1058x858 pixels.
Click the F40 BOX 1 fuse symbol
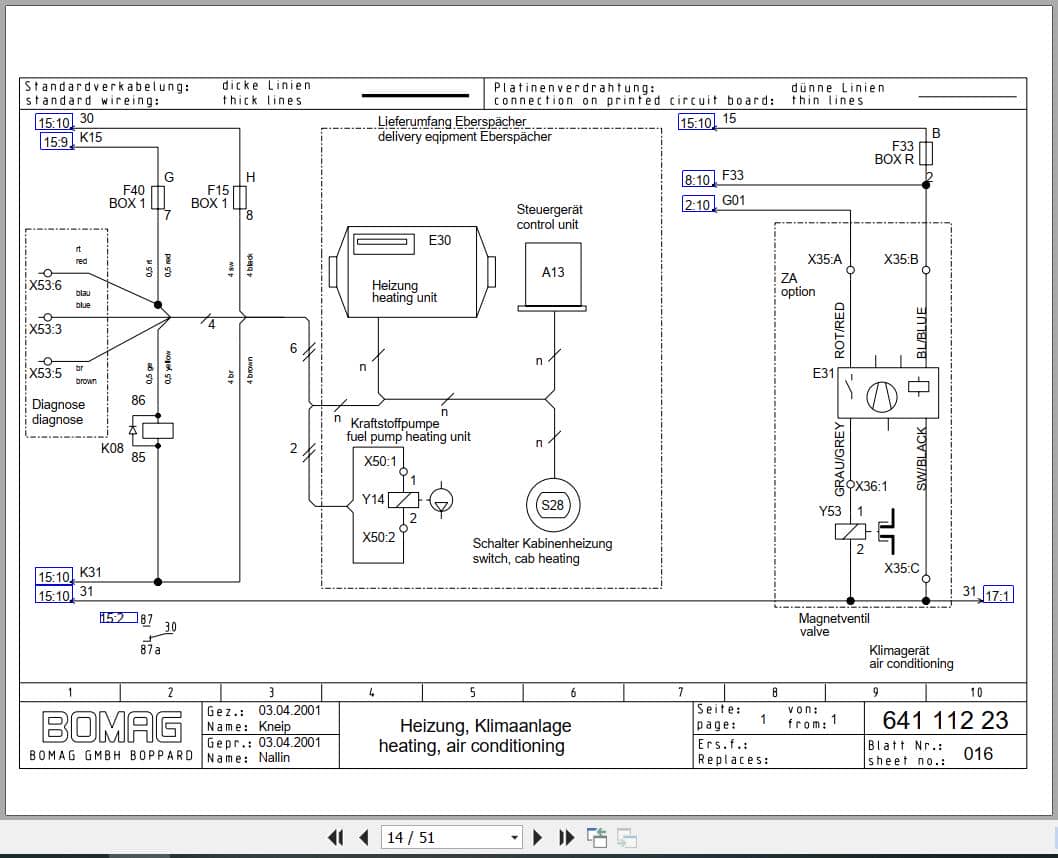(x=159, y=198)
